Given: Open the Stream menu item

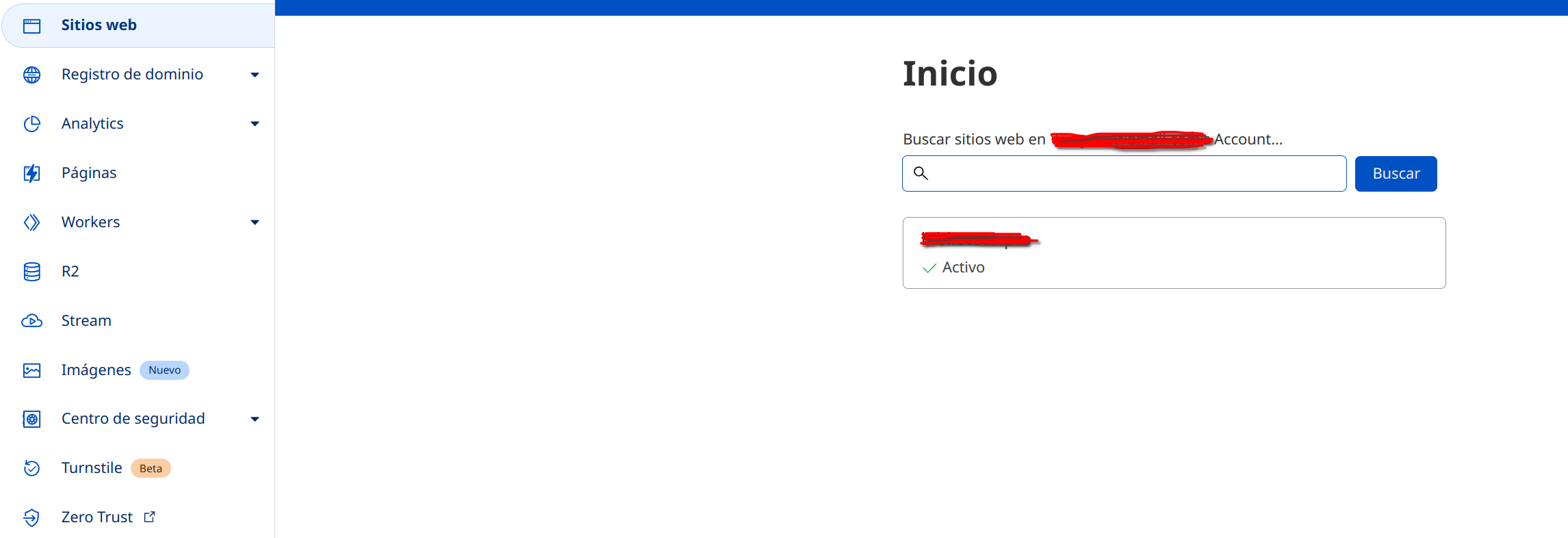Looking at the screenshot, I should click(86, 321).
